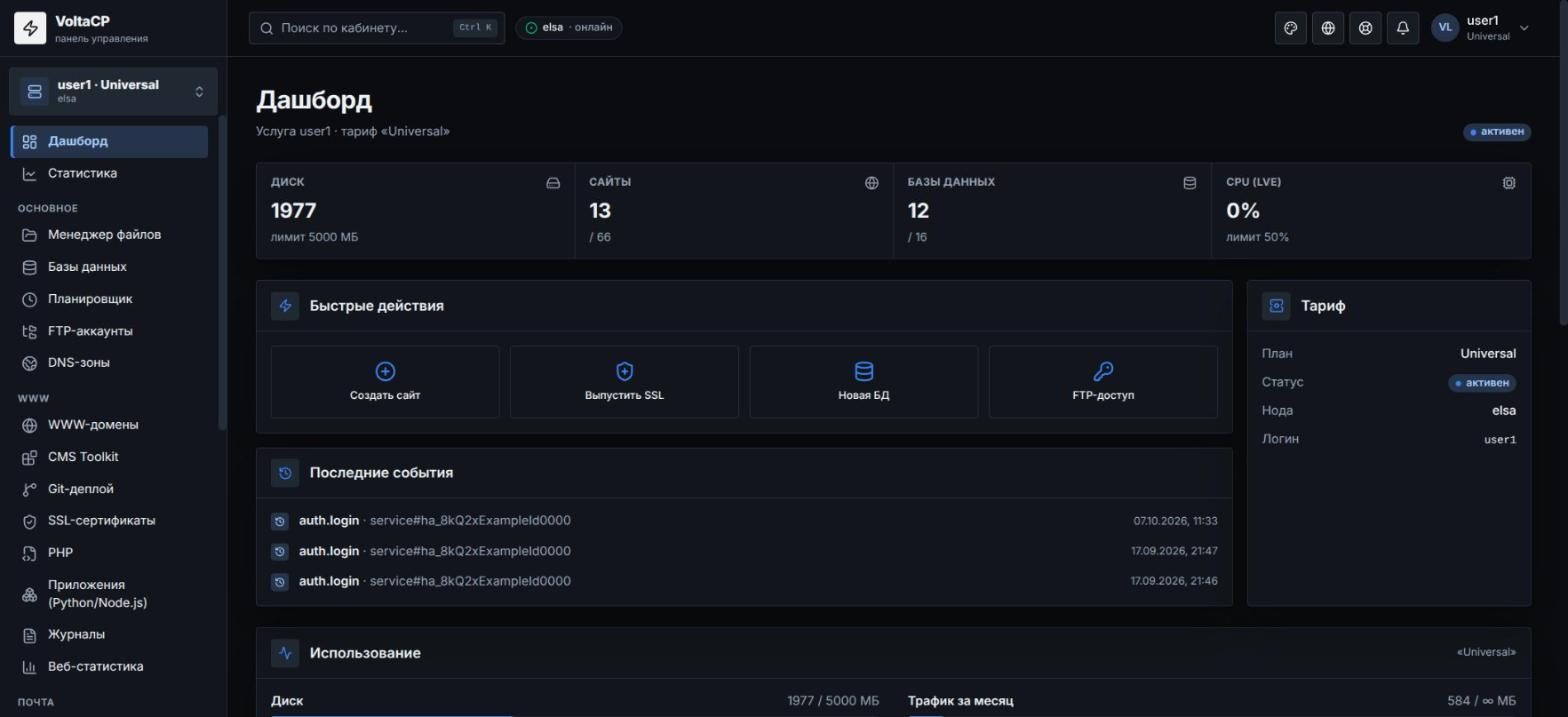The image size is (1568, 717).
Task: Click the sidebar scrollbar
Action: tap(222, 273)
